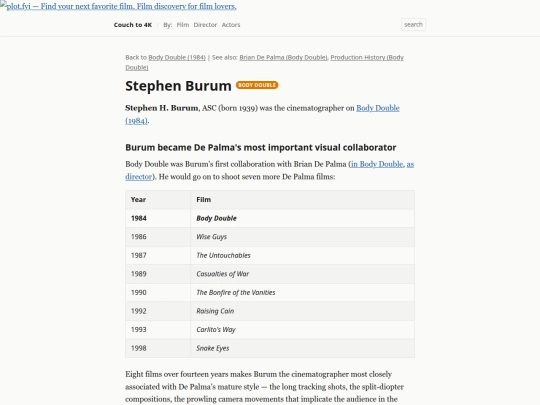Select the 1992 year cell
This screenshot has height=405, width=540.
click(x=158, y=311)
